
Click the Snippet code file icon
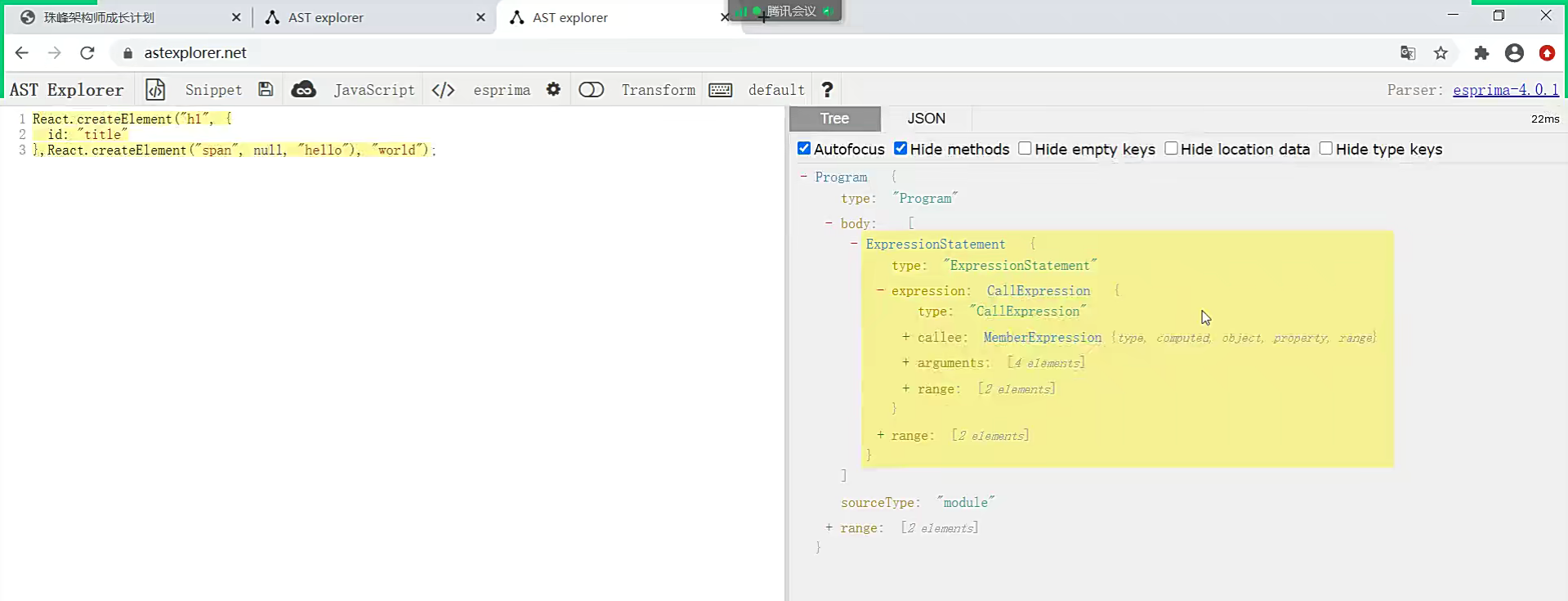click(x=155, y=89)
